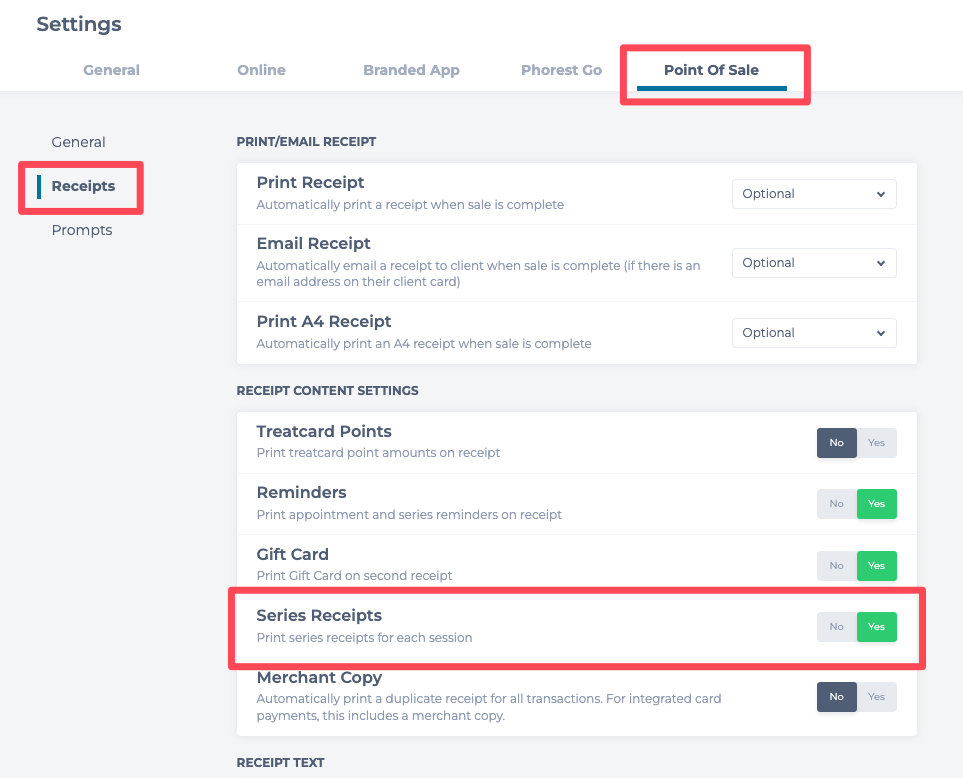Viewport: 963px width, 778px height.
Task: Turn Gift Card printing to No
Action: [x=837, y=566]
